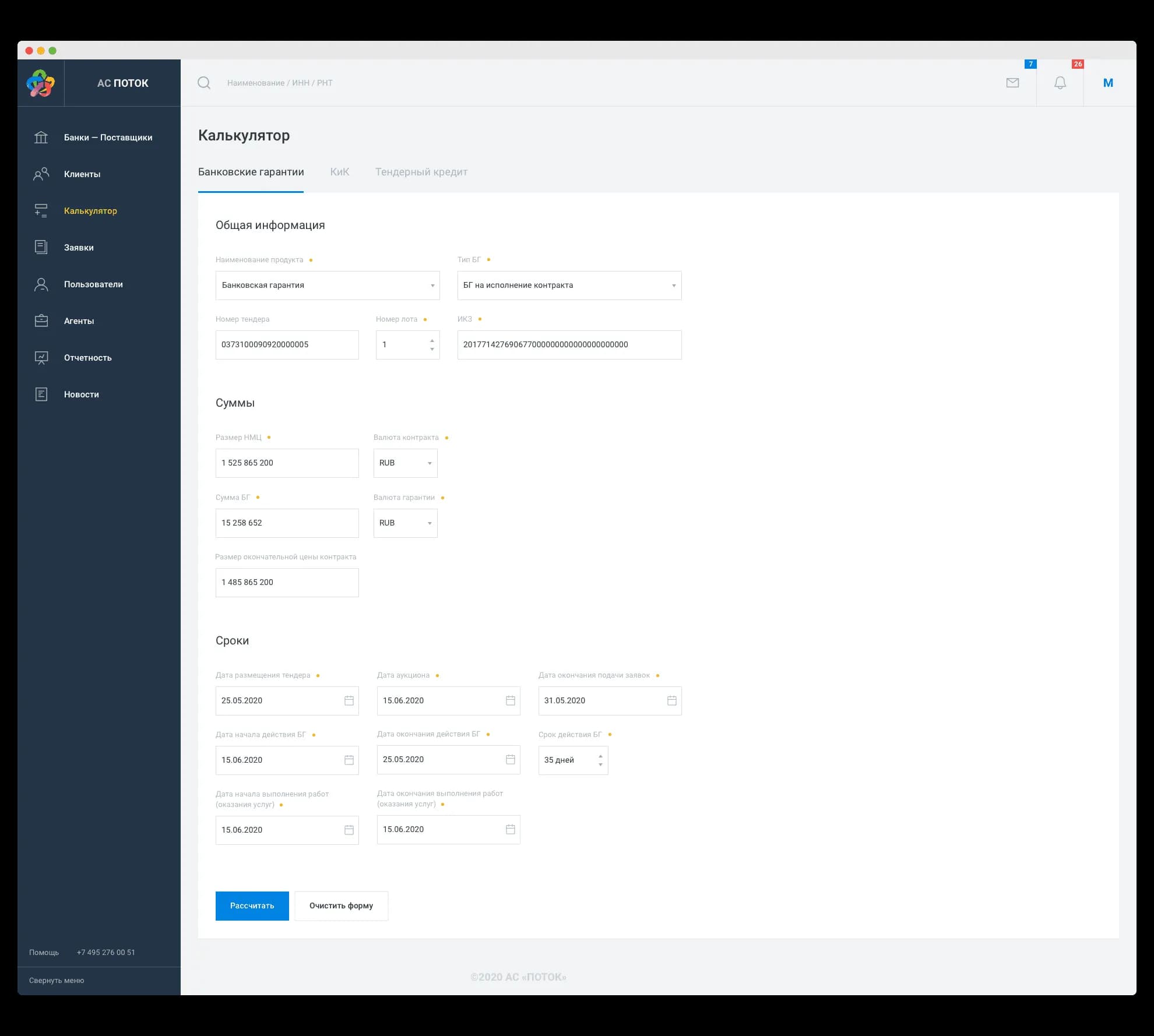
Task: Click the search magnifier icon
Action: coord(204,83)
